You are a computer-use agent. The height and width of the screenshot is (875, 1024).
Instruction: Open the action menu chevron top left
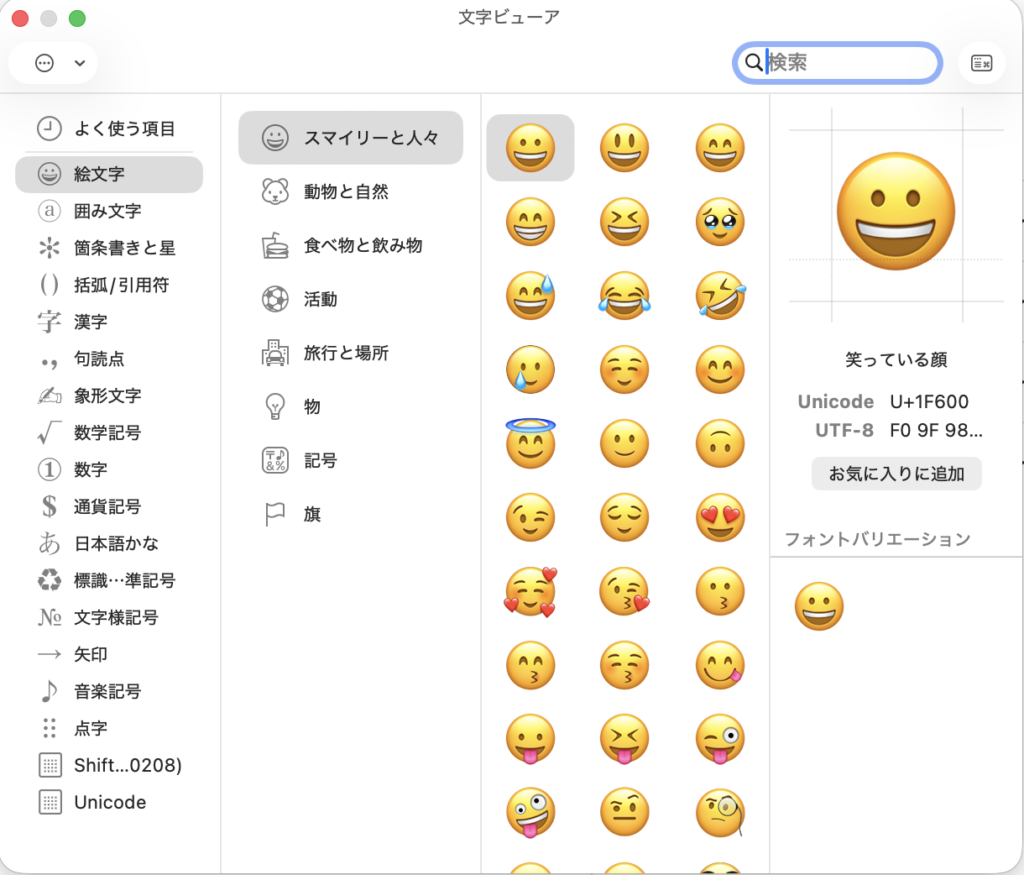point(79,63)
